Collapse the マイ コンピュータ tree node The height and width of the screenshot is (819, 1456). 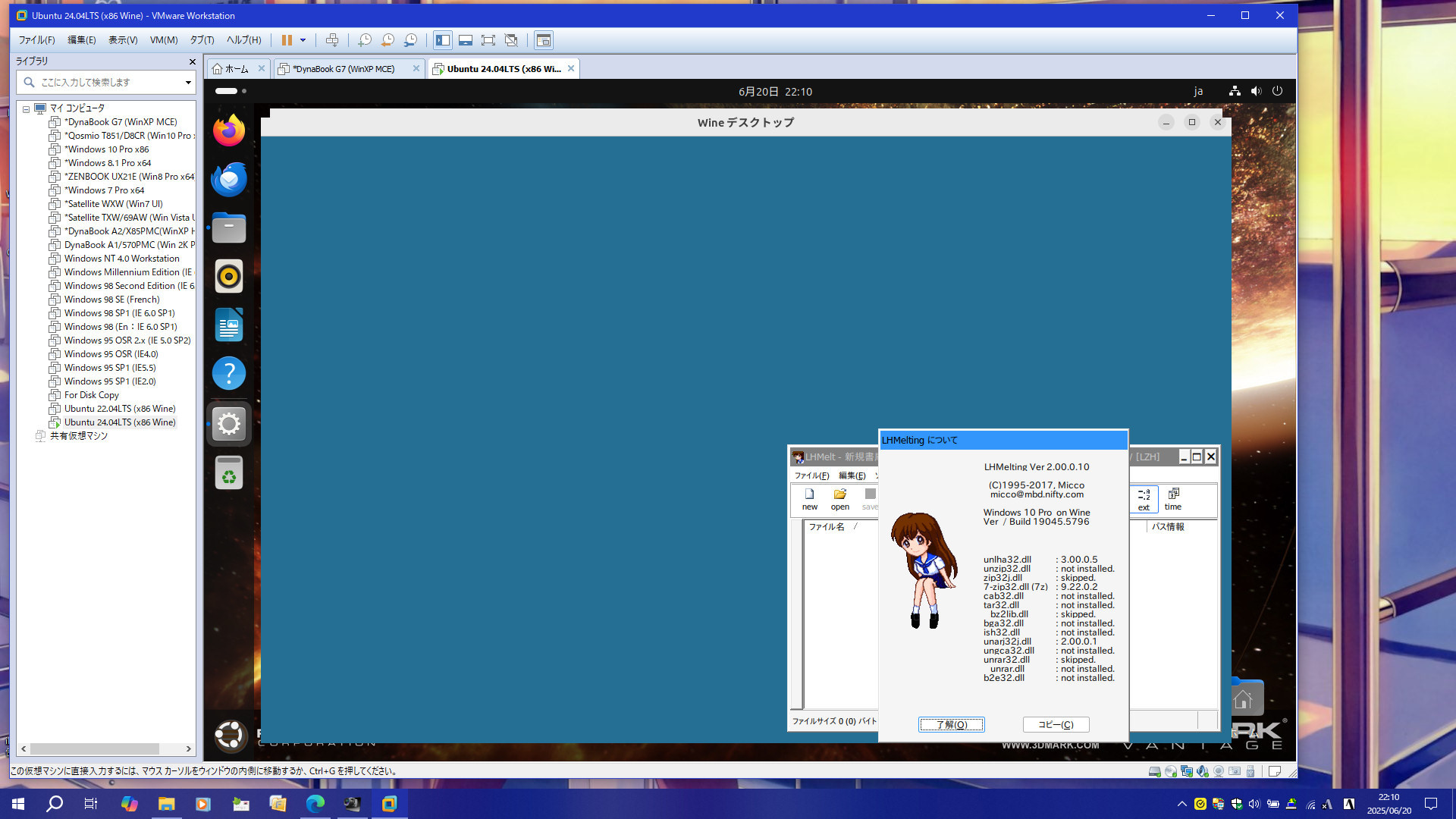tap(26, 108)
